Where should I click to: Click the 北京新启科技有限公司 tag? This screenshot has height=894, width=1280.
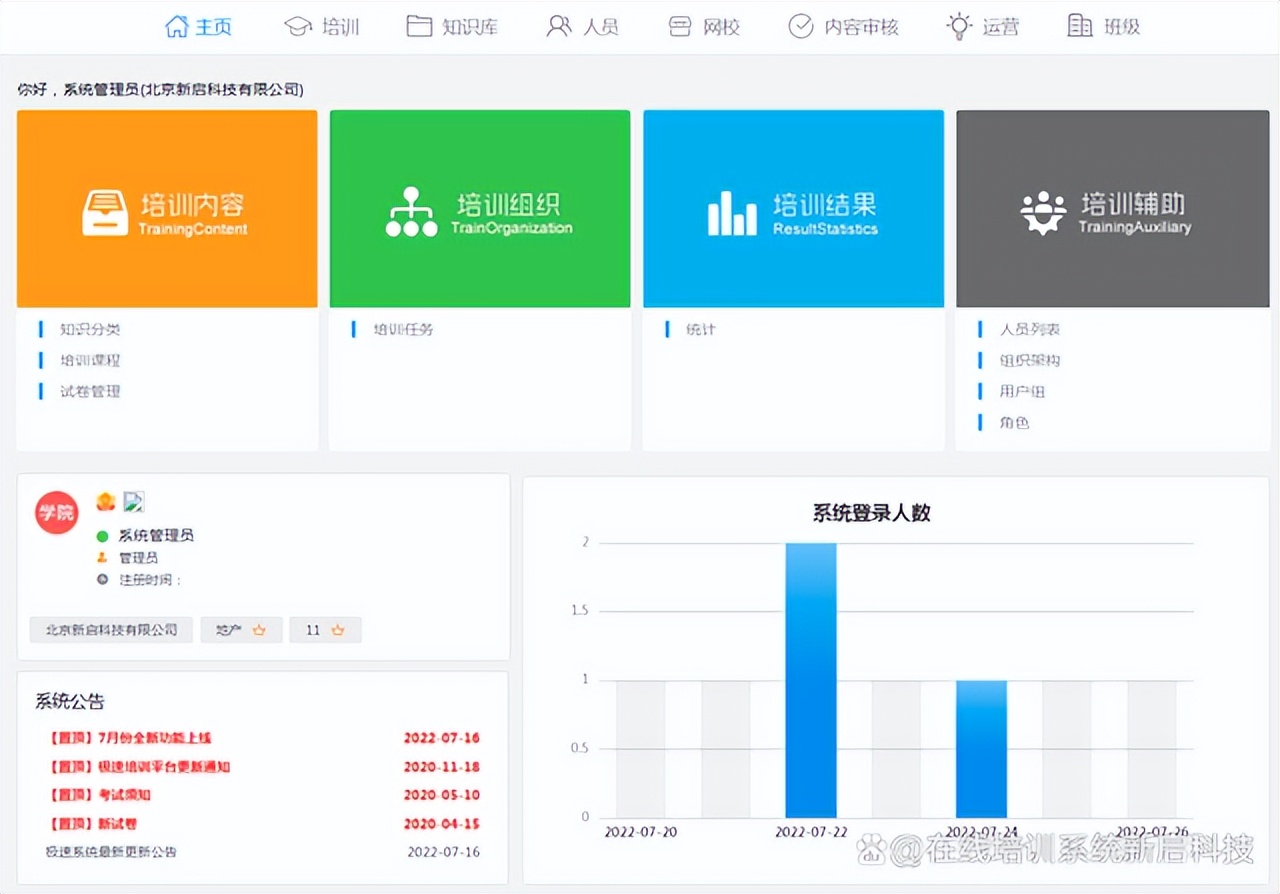point(110,630)
